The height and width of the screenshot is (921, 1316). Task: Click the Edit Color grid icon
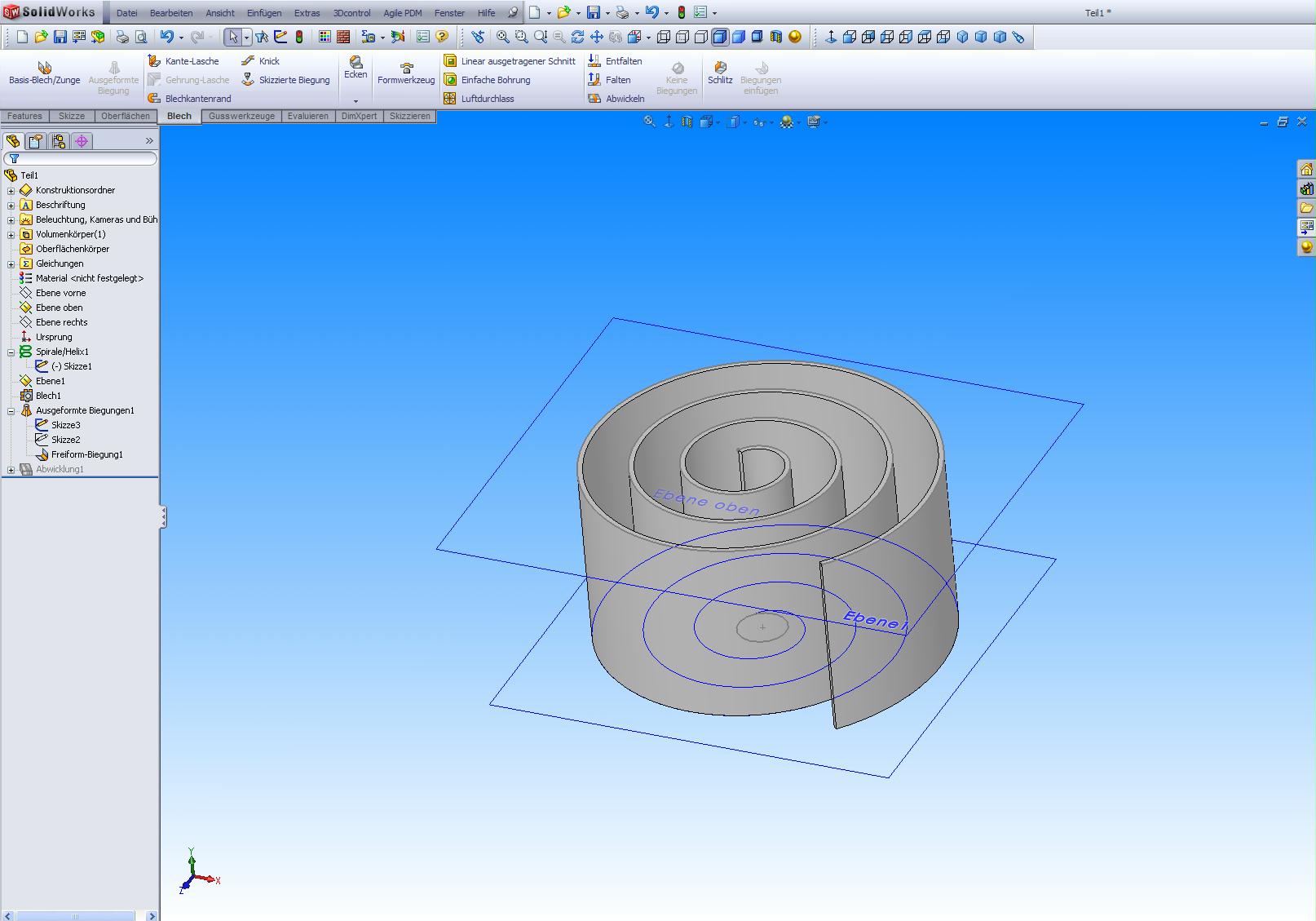coord(325,37)
